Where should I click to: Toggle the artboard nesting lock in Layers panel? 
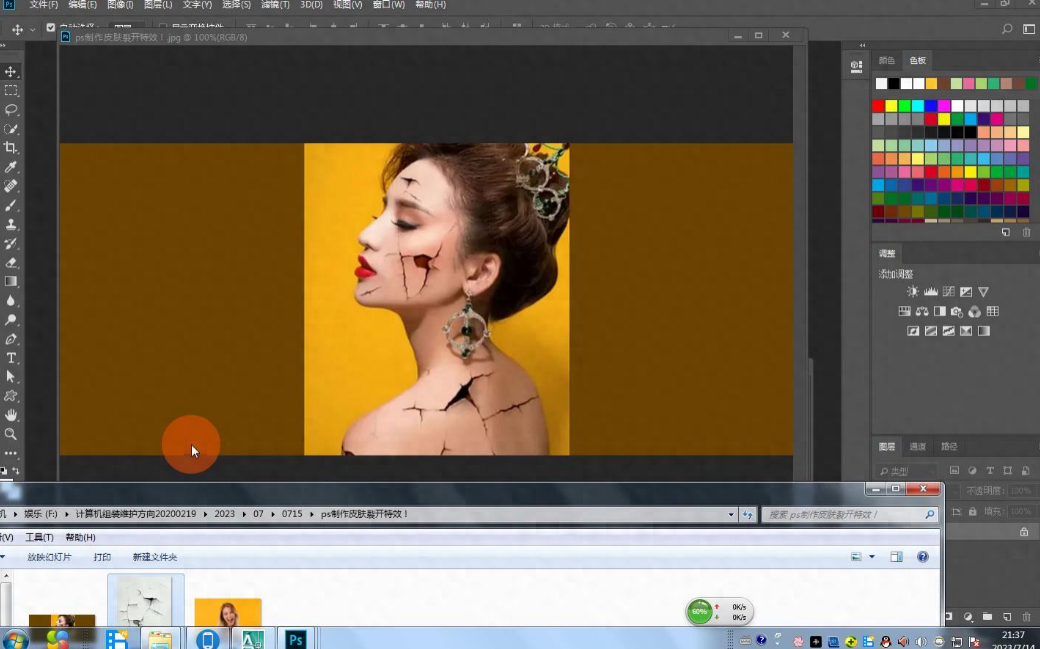point(956,512)
